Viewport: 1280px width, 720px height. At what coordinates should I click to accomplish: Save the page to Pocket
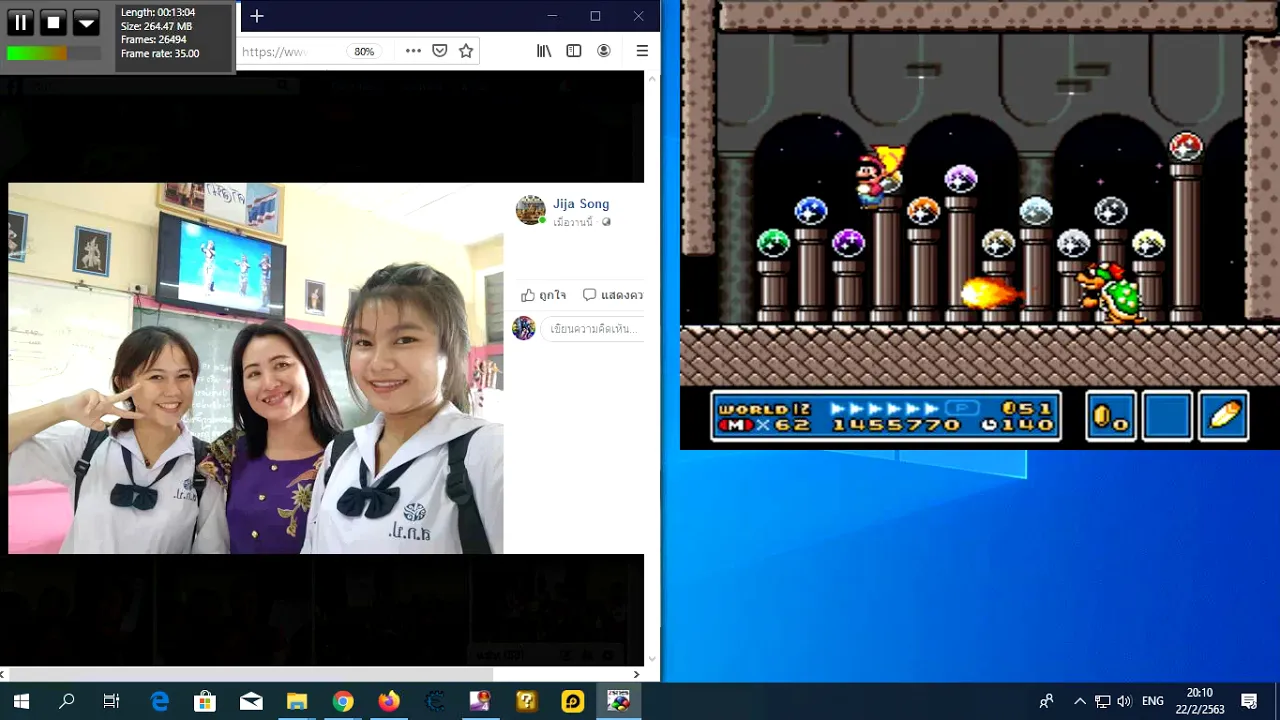[439, 51]
